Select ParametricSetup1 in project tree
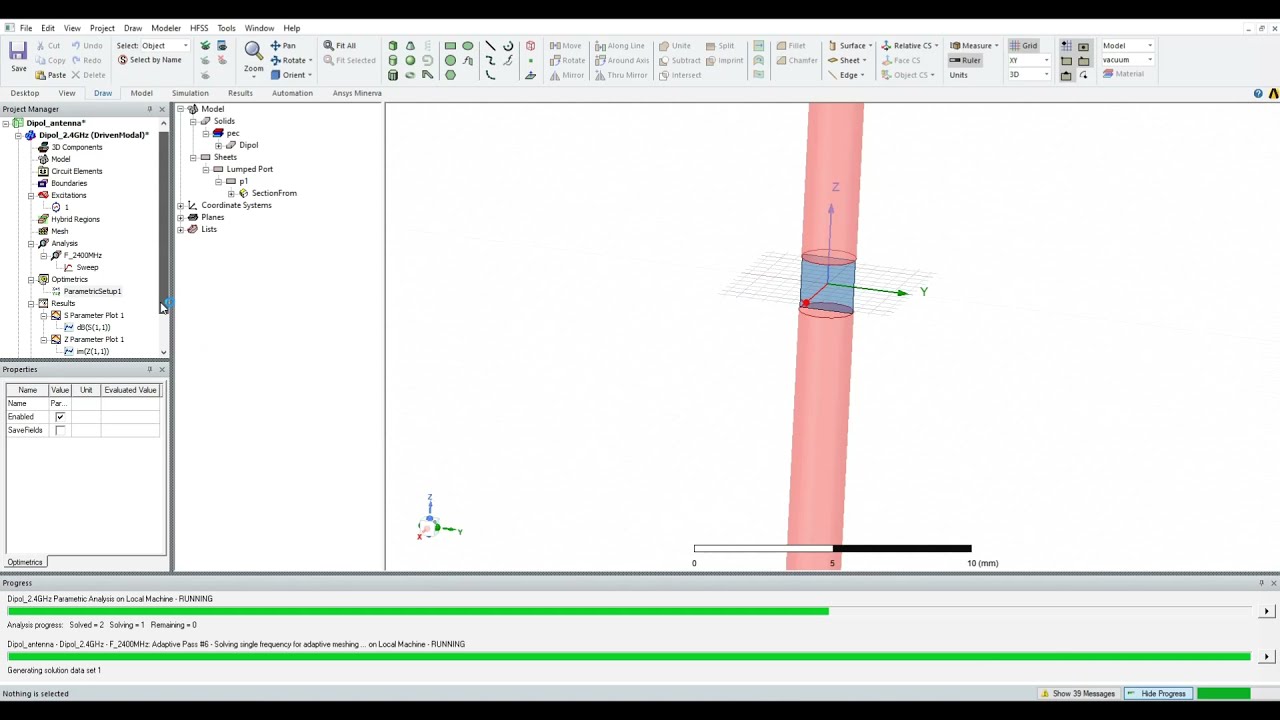 (92, 291)
